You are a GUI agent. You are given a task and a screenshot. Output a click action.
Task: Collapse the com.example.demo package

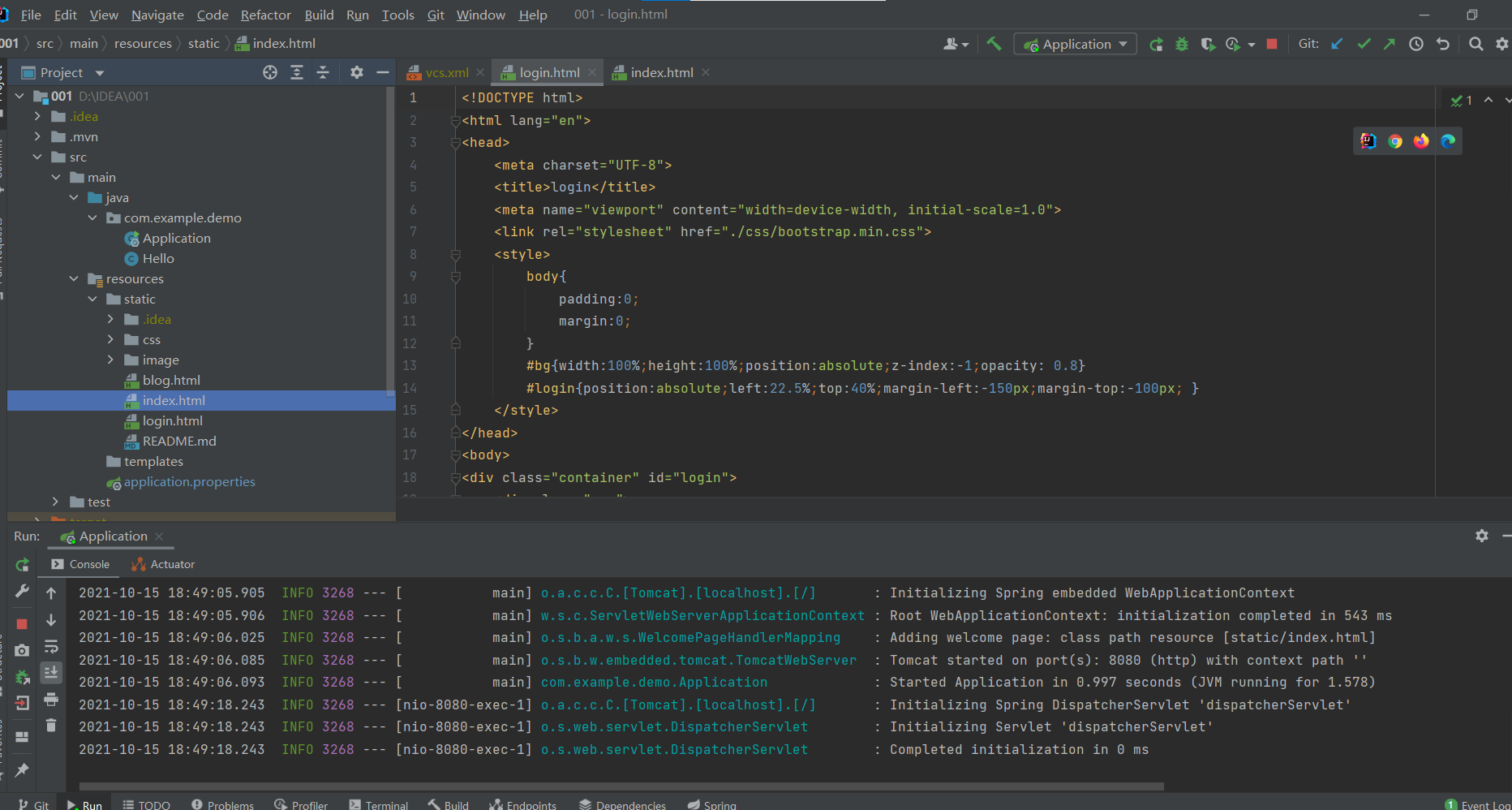tap(92, 218)
